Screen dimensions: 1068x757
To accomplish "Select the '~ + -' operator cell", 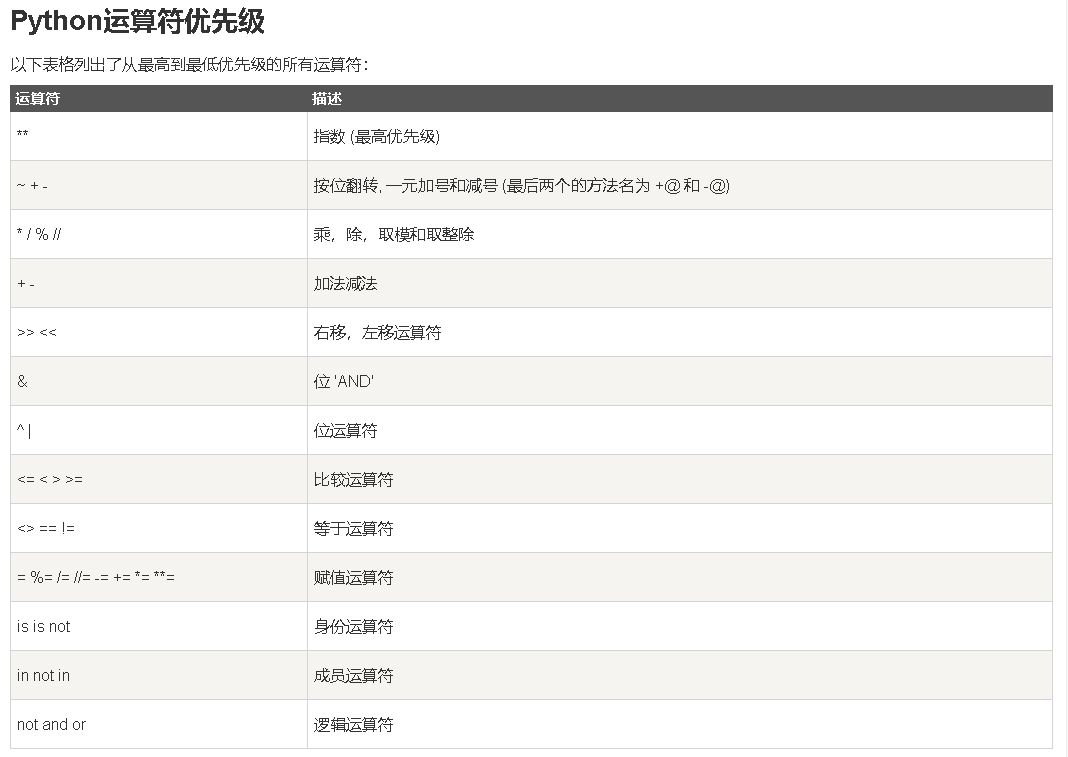I will (159, 185).
